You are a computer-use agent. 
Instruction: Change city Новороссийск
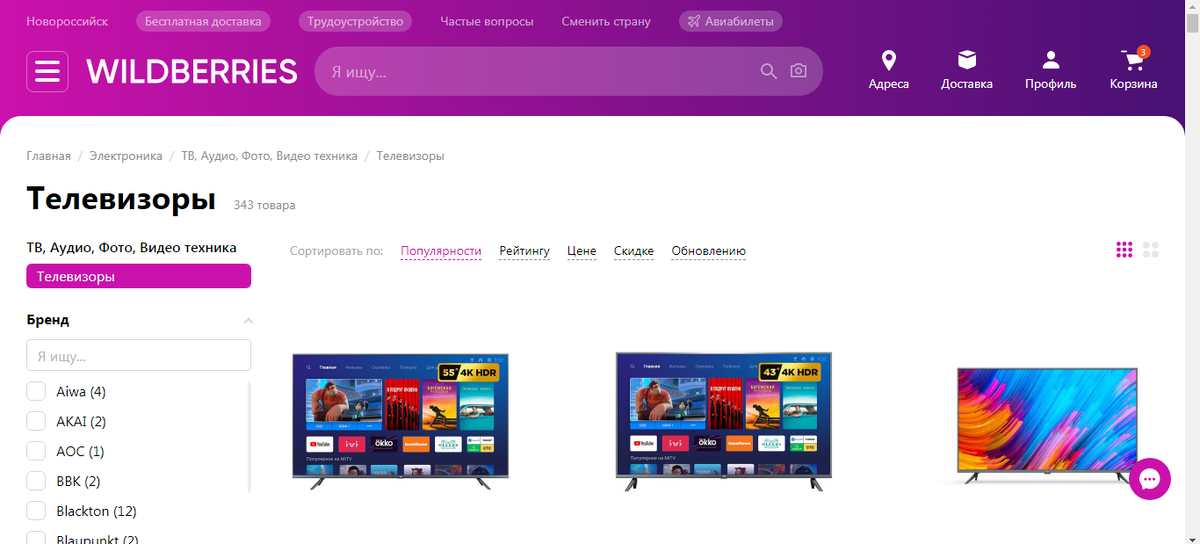click(67, 21)
